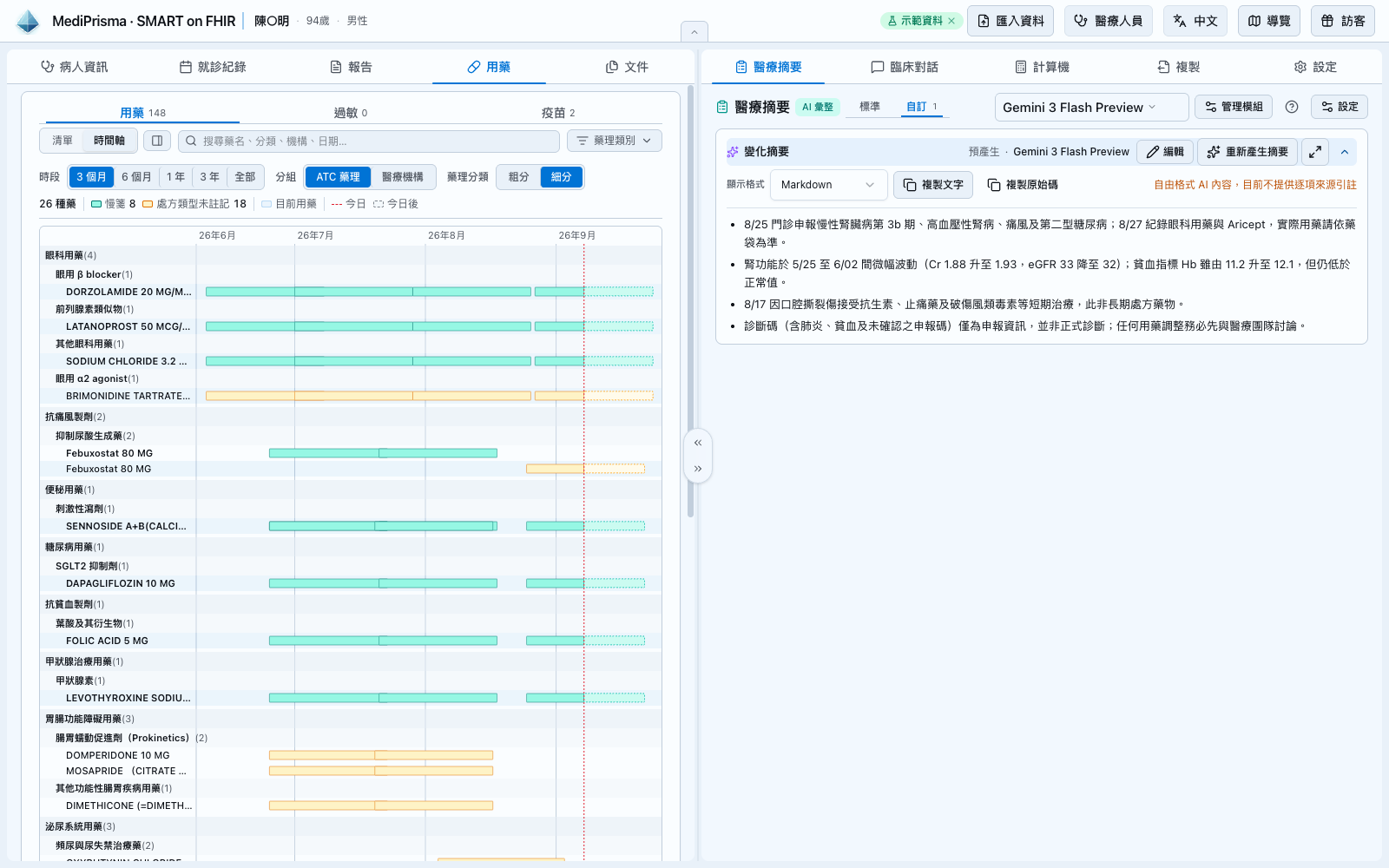Expand the summary card to fullscreen
The width and height of the screenshot is (1389, 868).
(x=1315, y=152)
